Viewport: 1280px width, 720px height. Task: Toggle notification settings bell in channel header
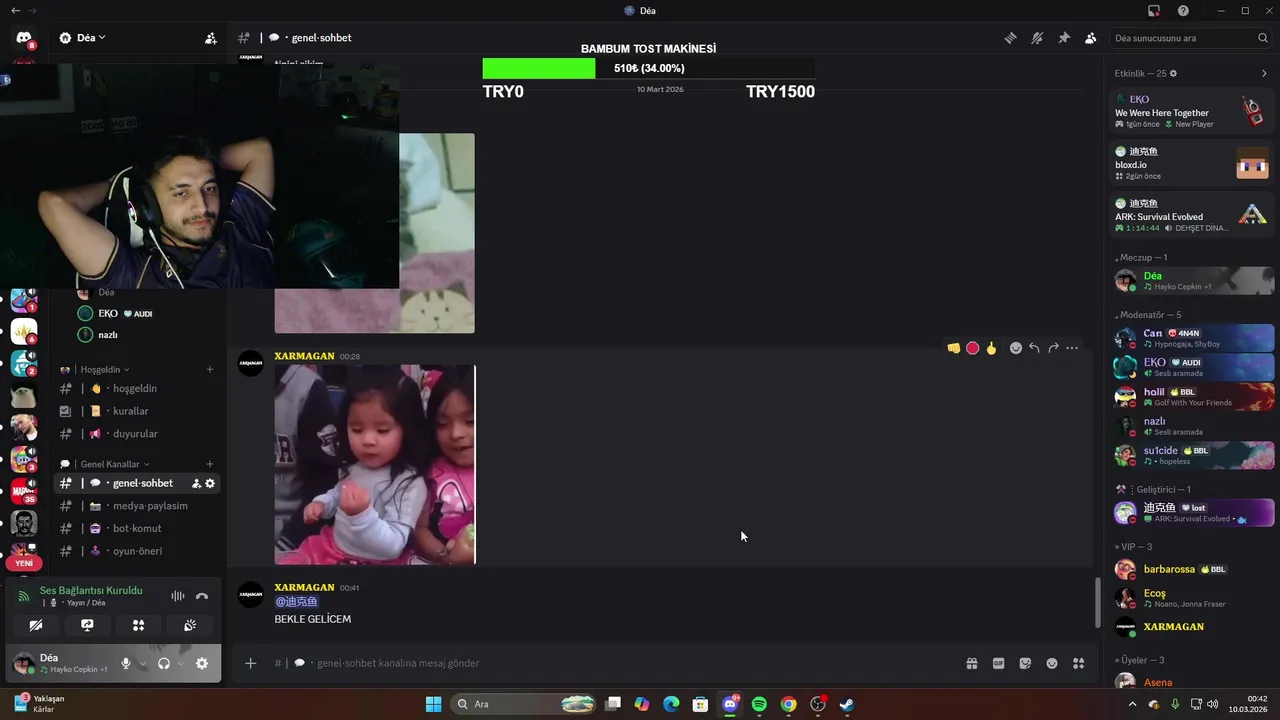click(1037, 38)
